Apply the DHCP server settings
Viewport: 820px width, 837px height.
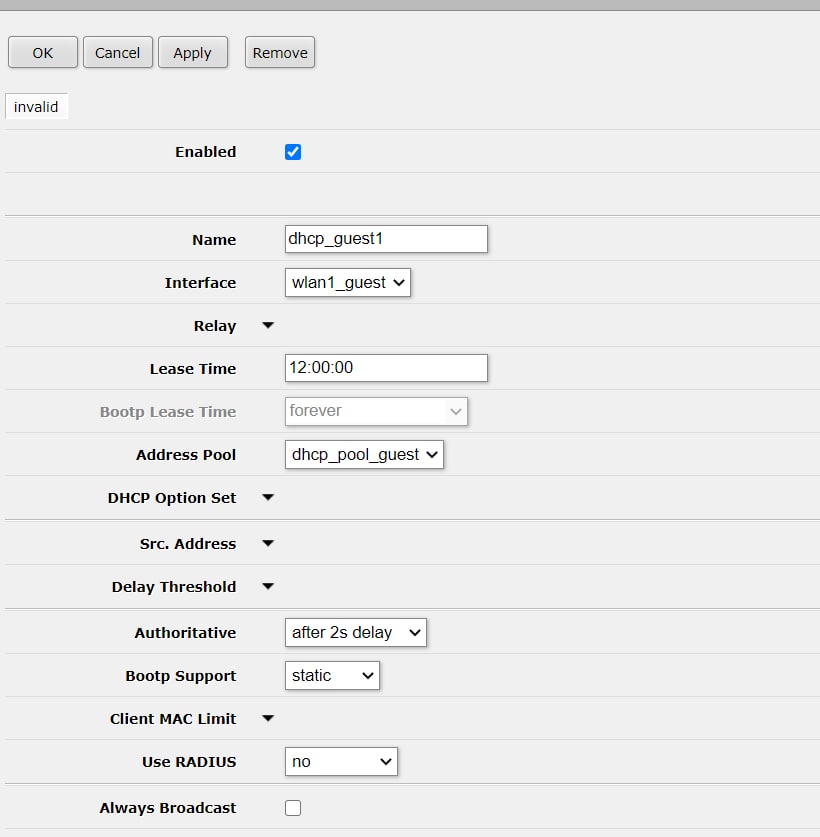point(193,52)
